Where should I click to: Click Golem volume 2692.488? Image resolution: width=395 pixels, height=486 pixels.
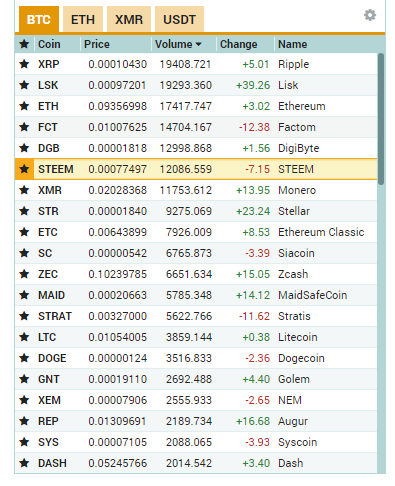[189, 379]
